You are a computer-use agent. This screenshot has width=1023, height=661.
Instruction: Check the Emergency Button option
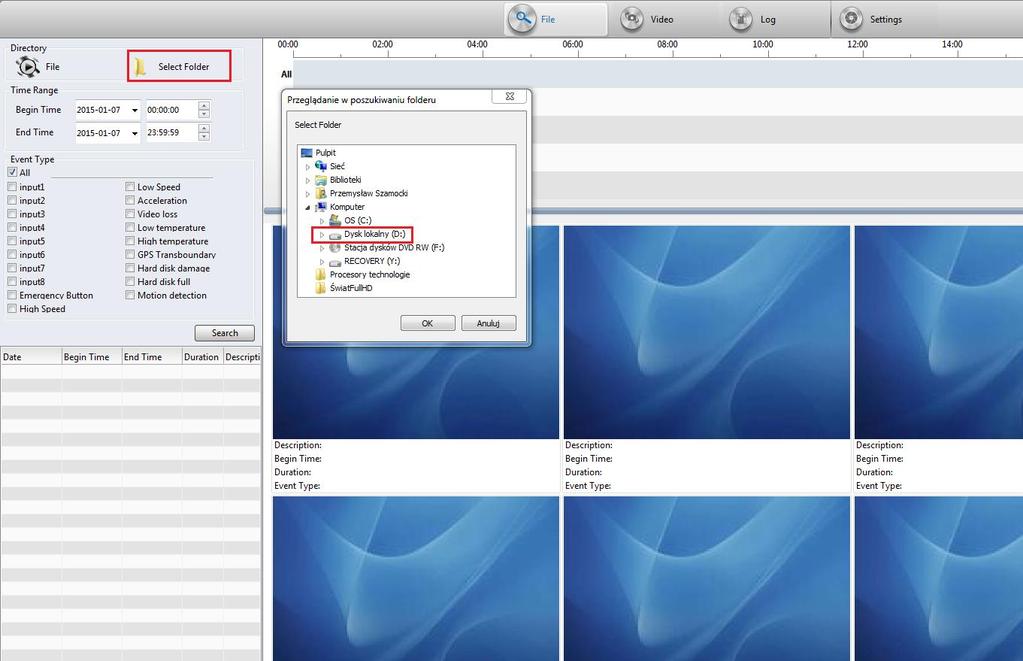(12, 295)
